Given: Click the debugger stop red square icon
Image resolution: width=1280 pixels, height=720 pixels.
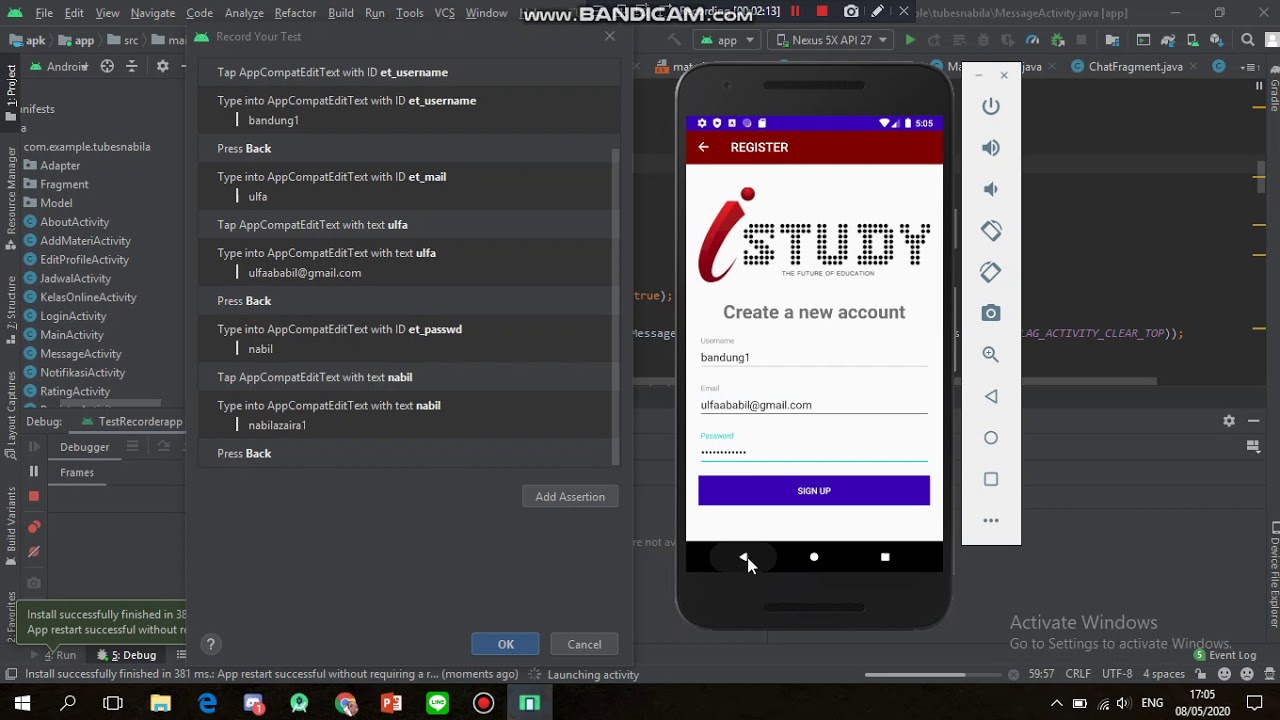Looking at the screenshot, I should 34,496.
